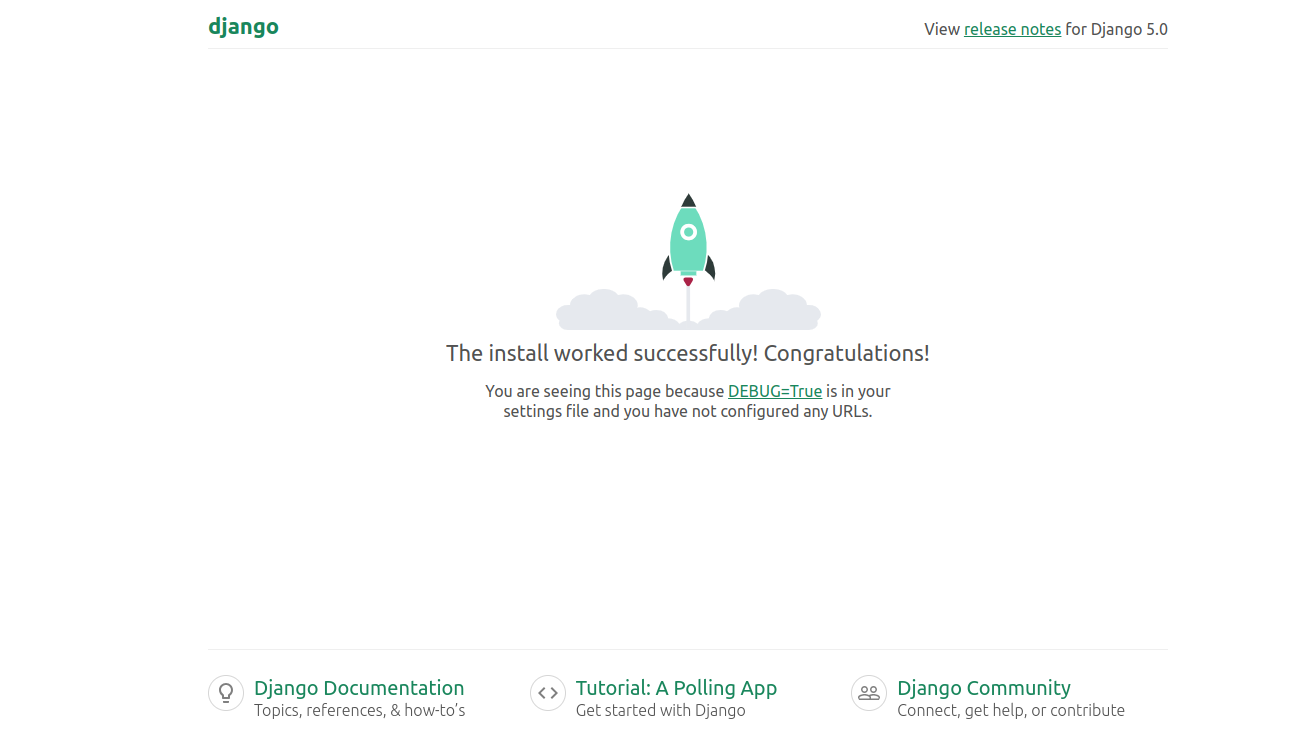
Task: Click 'Get started with Django' text
Action: click(x=661, y=710)
